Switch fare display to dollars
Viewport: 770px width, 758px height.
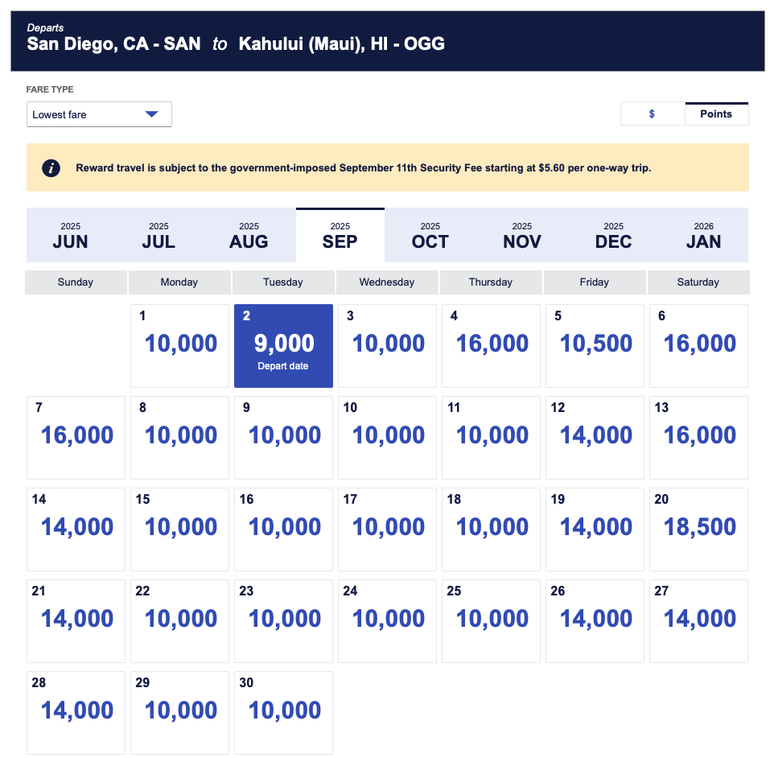click(652, 114)
